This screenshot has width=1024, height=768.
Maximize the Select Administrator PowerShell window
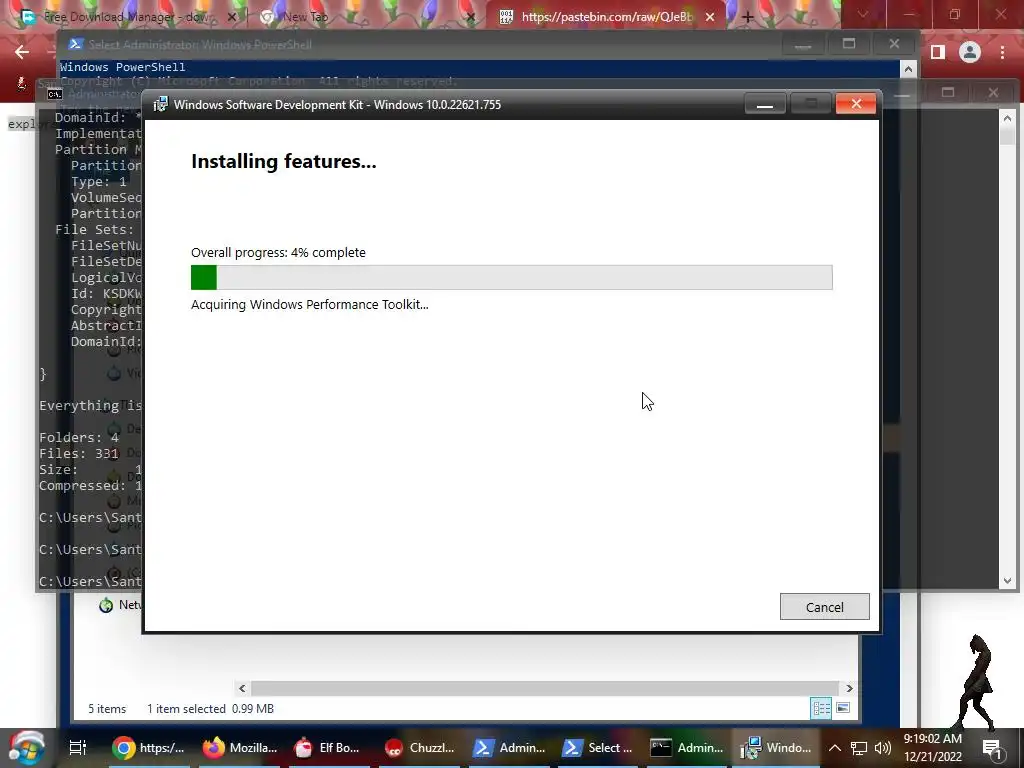tap(848, 44)
